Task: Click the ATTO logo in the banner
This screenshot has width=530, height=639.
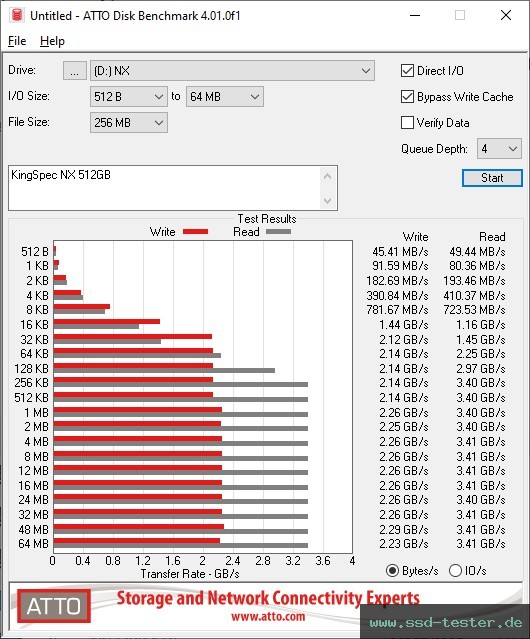Action: click(54, 606)
